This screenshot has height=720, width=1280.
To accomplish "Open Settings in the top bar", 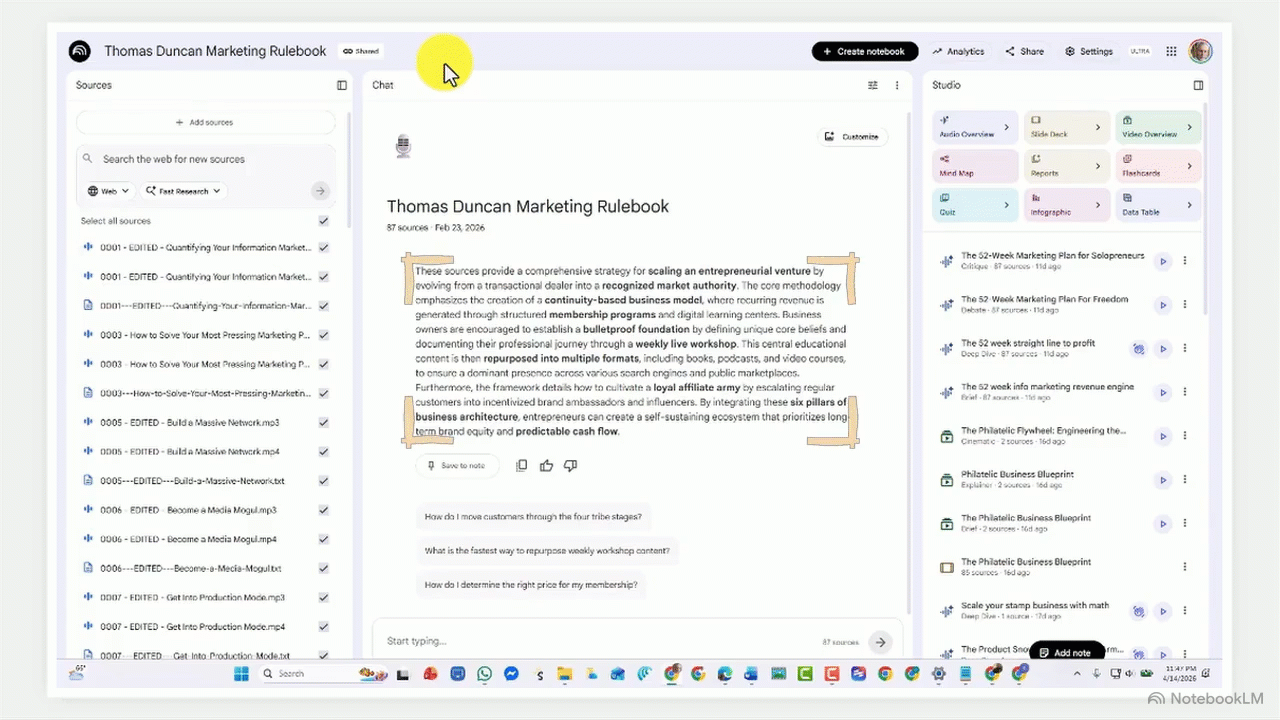I will click(1088, 51).
